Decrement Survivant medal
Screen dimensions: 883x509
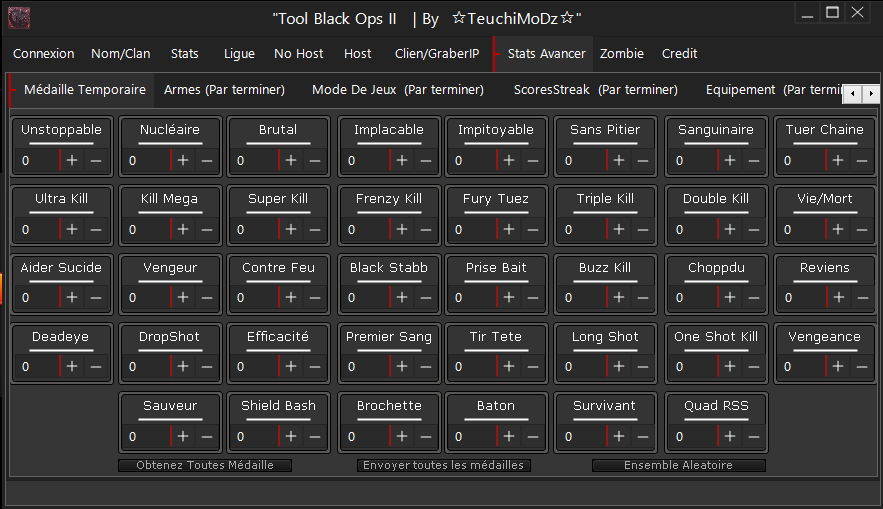click(643, 436)
